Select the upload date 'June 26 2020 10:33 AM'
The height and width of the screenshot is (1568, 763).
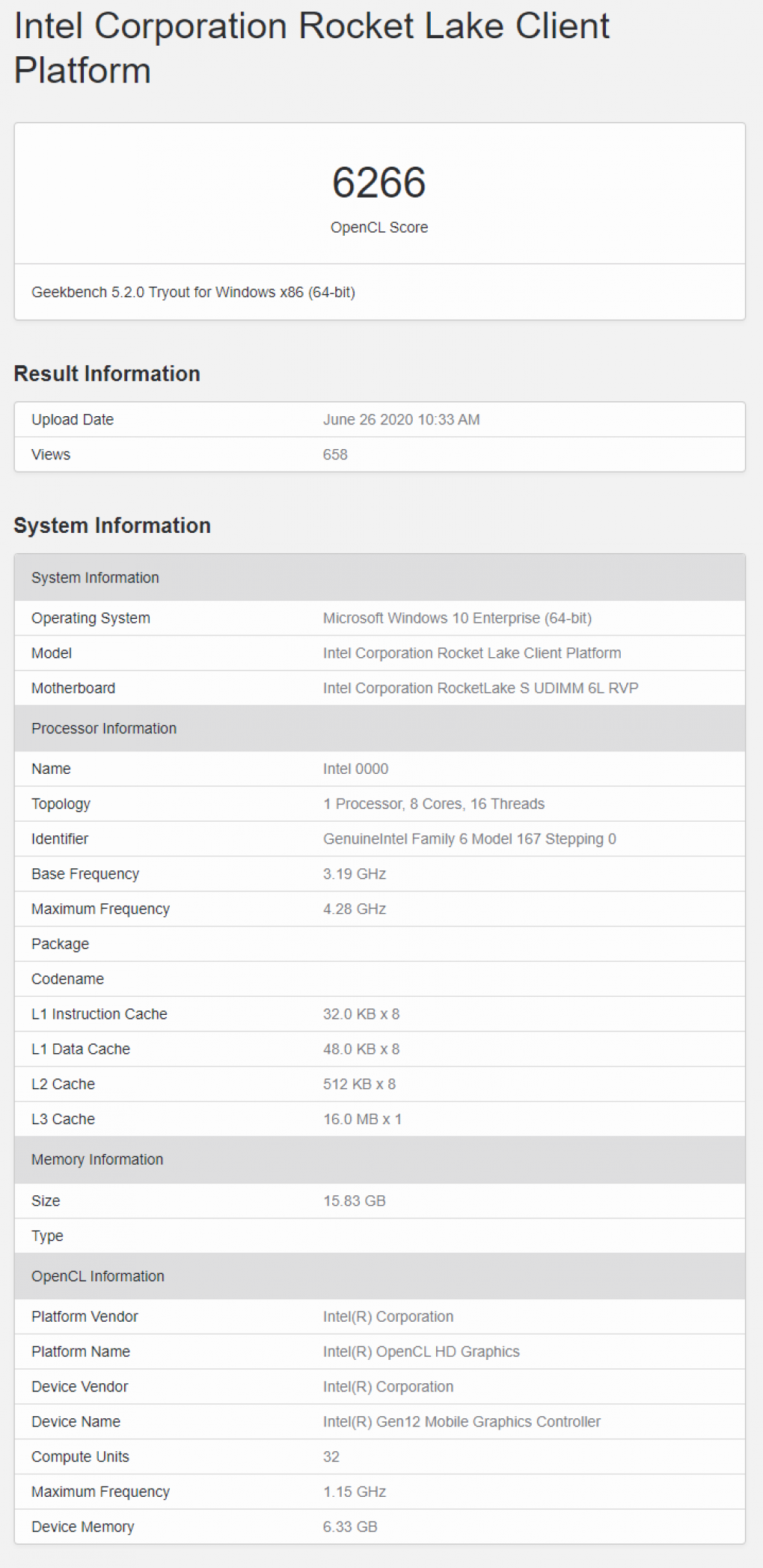(402, 420)
